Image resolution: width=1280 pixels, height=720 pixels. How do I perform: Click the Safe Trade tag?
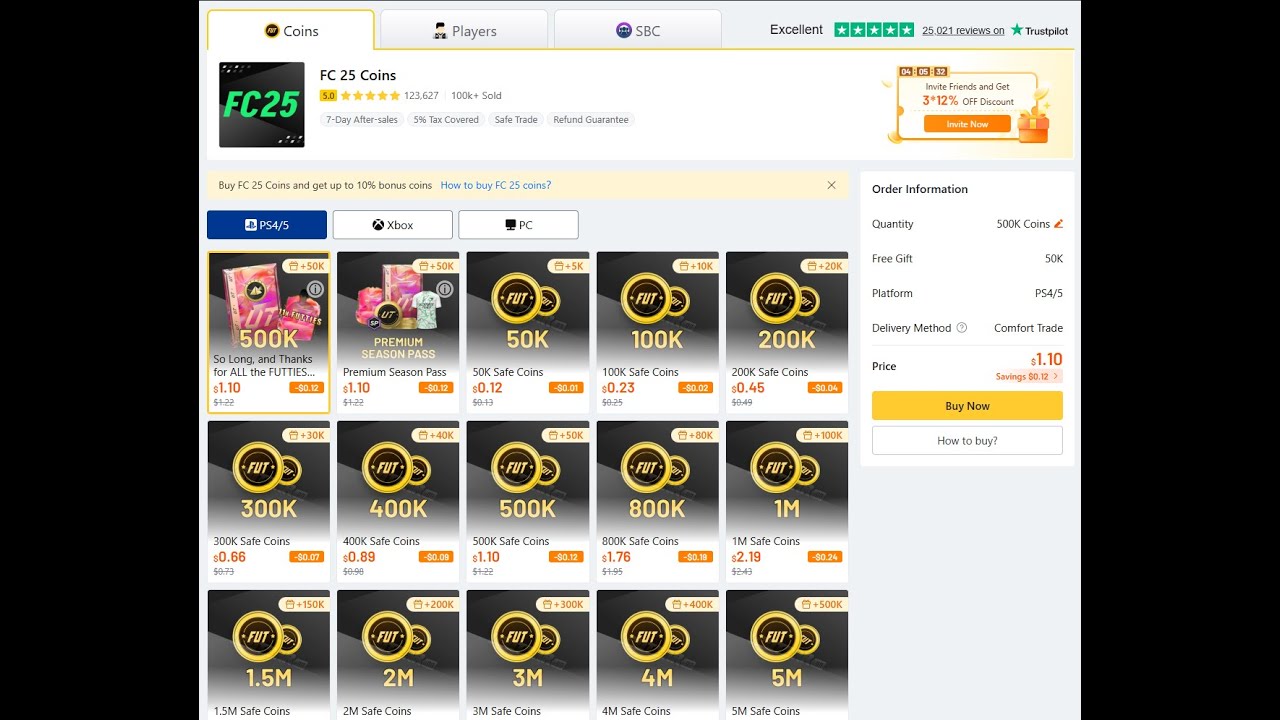[x=516, y=119]
